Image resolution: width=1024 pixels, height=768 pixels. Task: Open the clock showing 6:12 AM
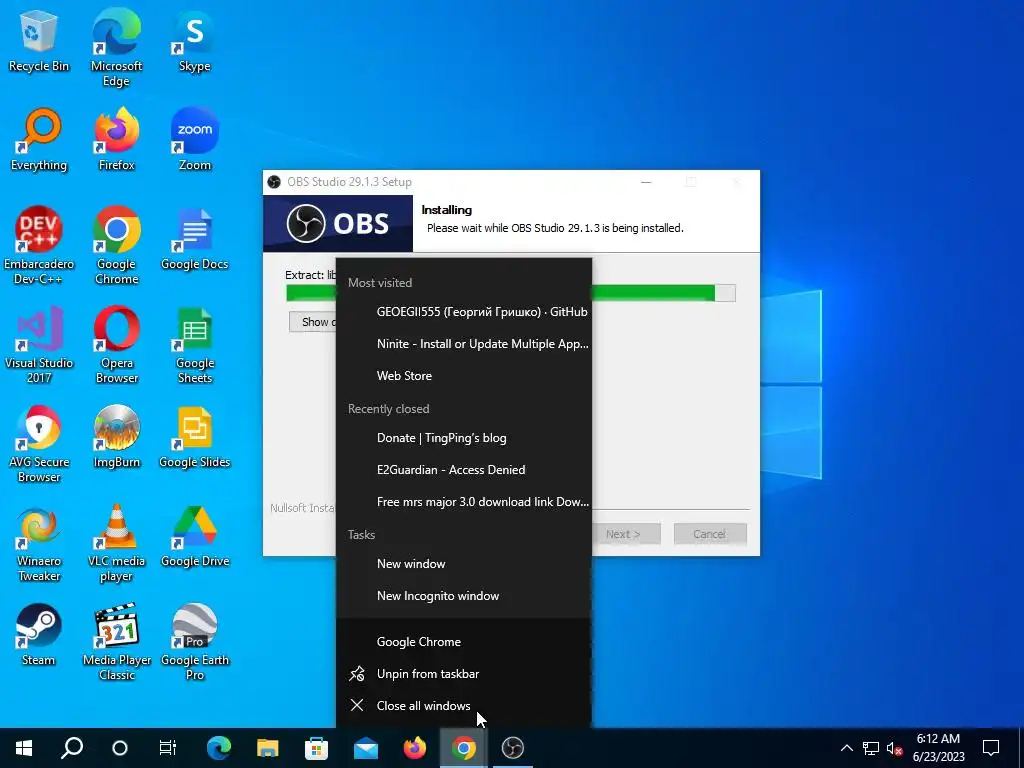[938, 748]
